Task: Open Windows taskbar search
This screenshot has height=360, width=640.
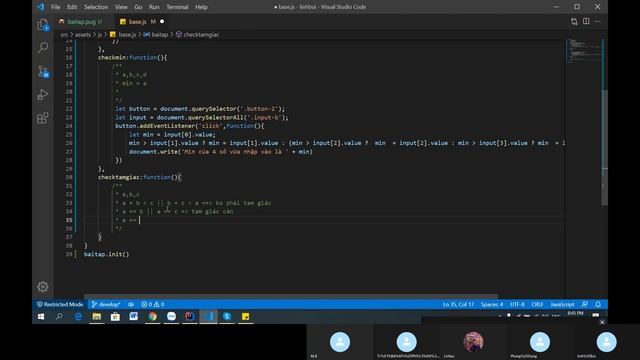Action: point(59,316)
